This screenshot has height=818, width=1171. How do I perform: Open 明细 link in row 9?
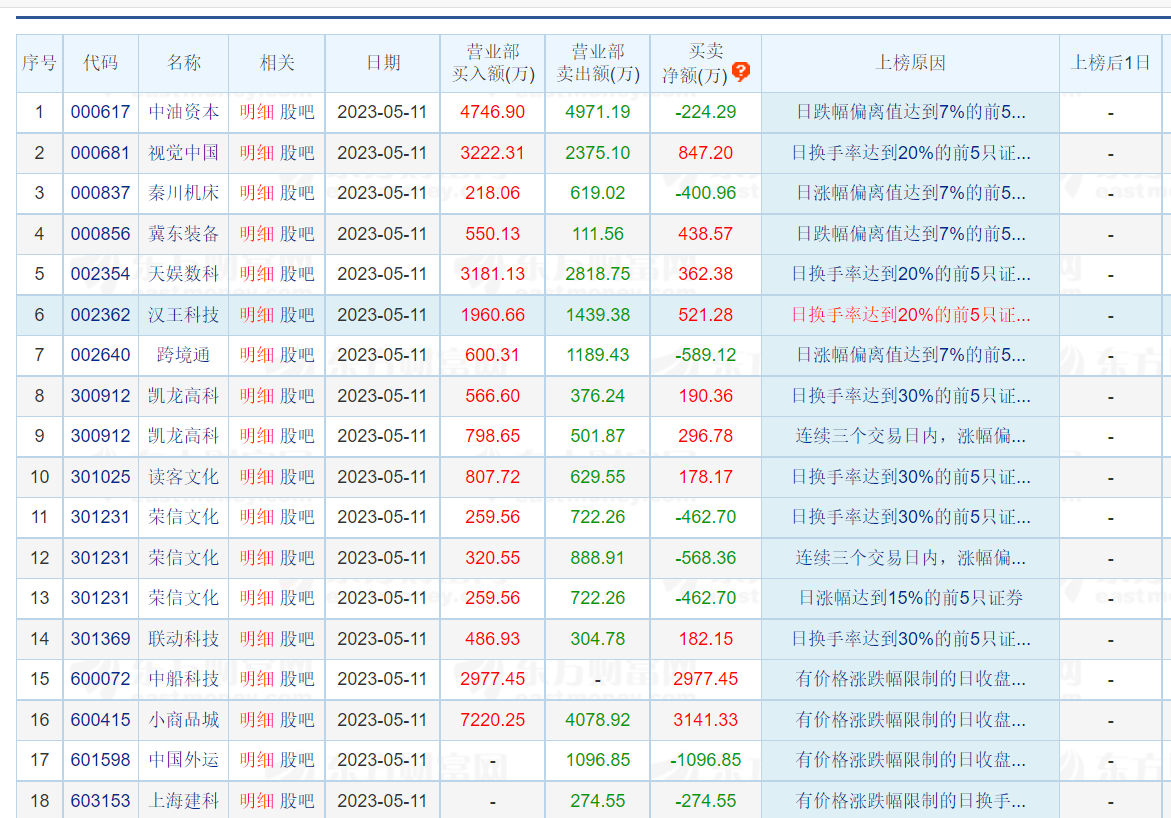click(x=257, y=436)
